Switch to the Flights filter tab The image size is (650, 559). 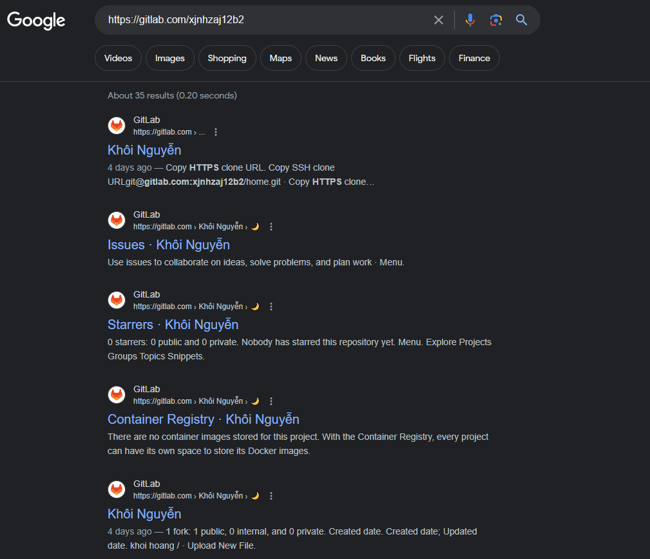[x=422, y=58]
